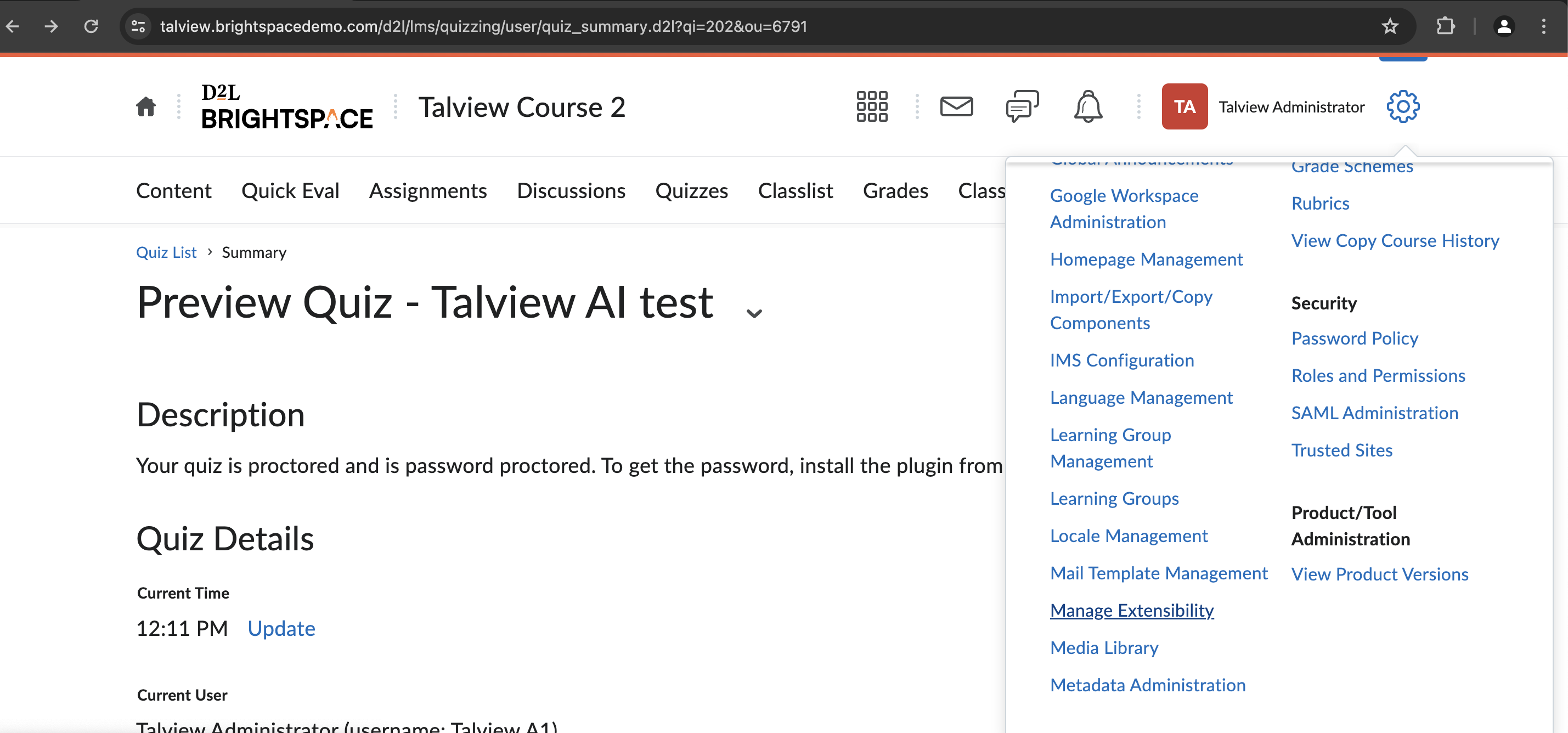The image size is (1568, 733).
Task: Reload the page in browser
Action: [91, 26]
